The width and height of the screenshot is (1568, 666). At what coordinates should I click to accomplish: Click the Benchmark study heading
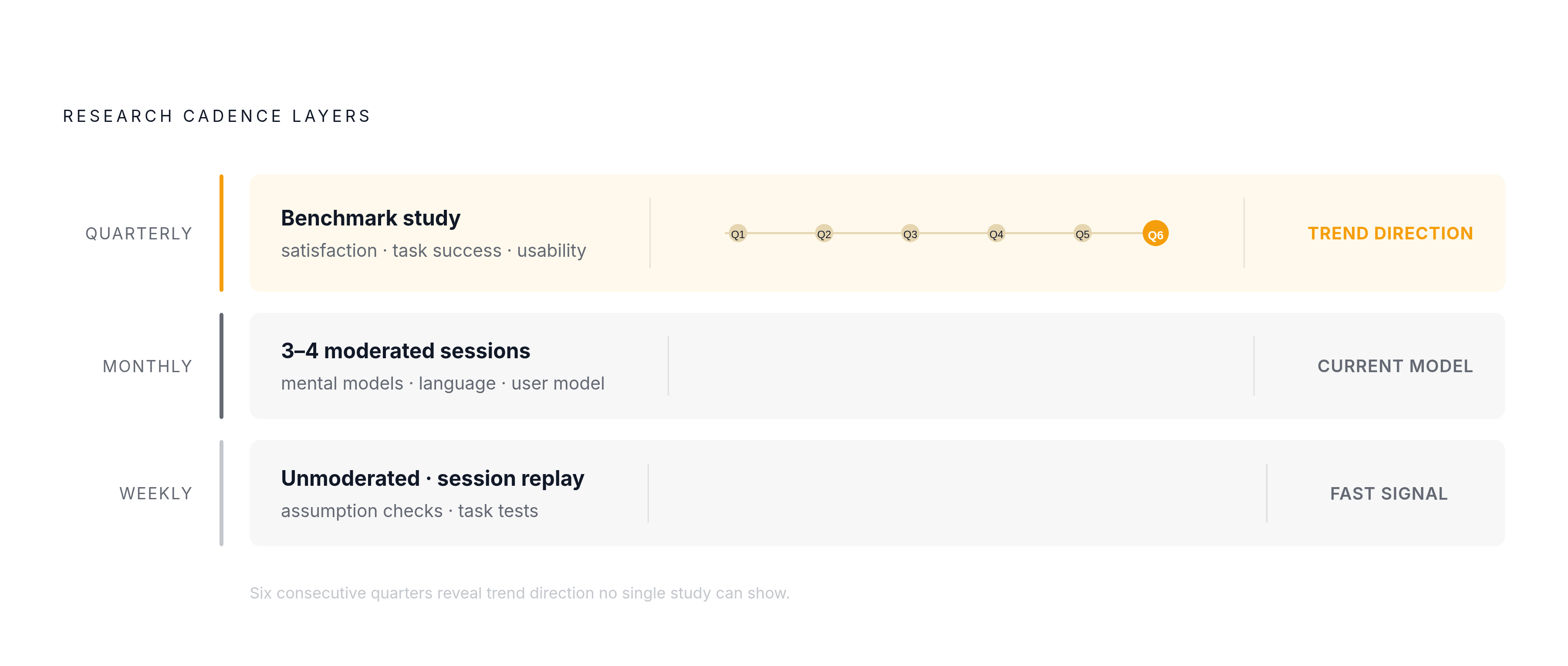(371, 218)
